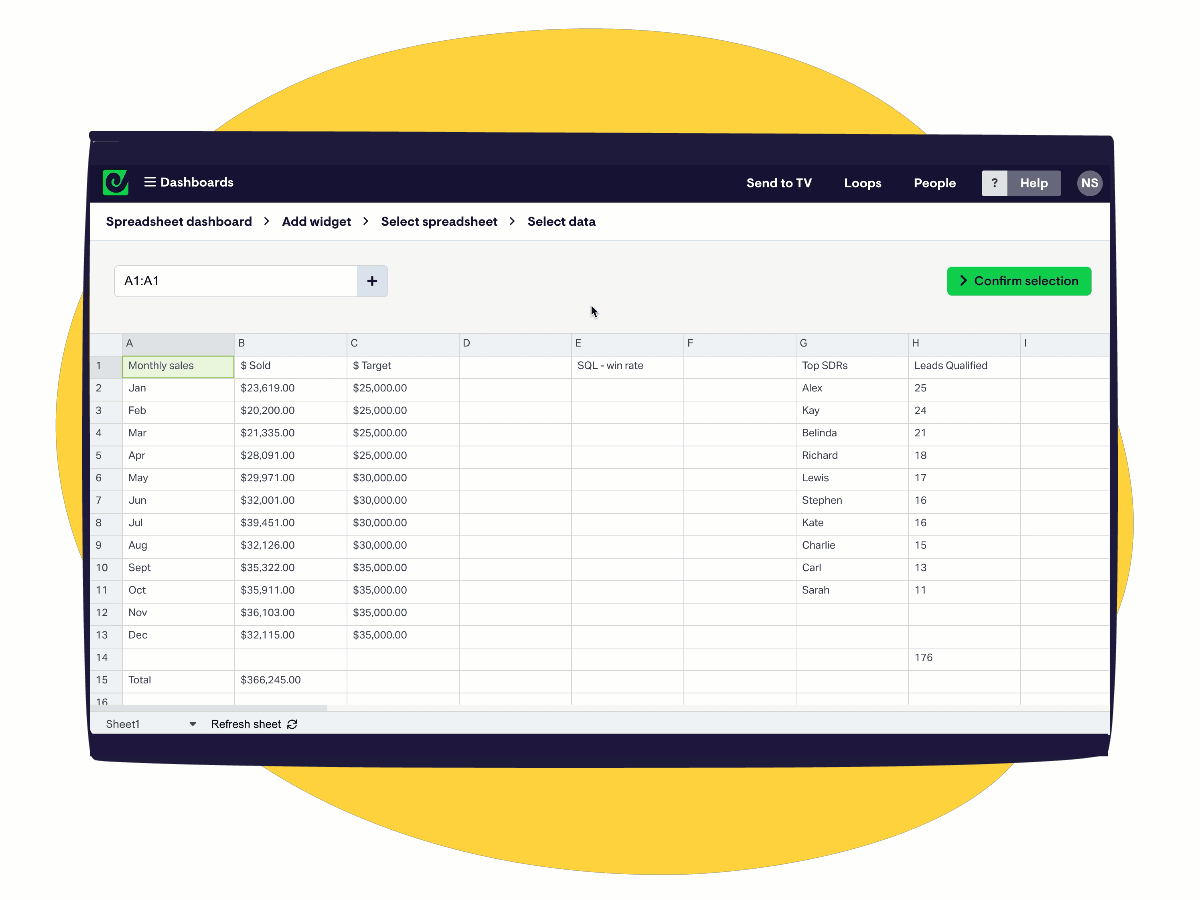
Task: Click the plus icon beside range field
Action: (372, 281)
